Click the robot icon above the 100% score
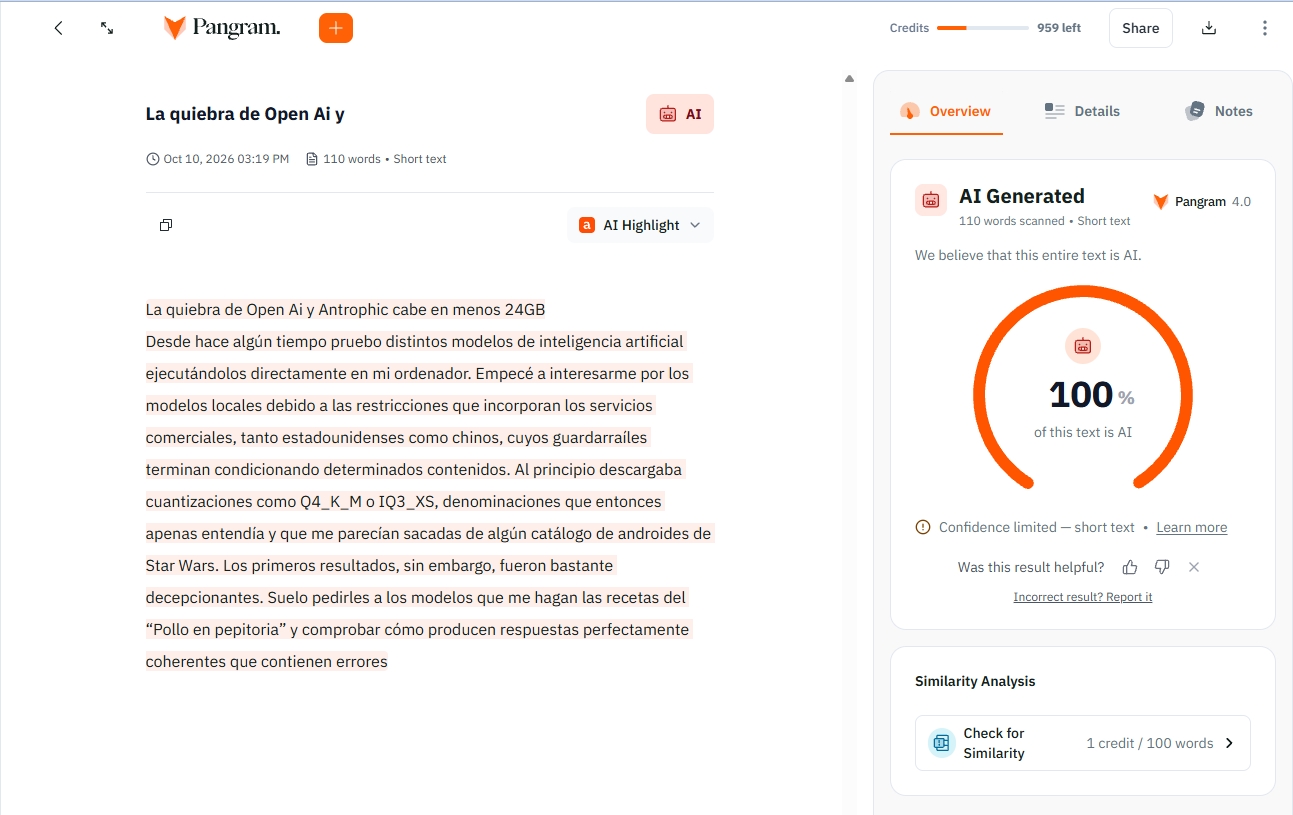1293x815 pixels. pyautogui.click(x=1083, y=346)
